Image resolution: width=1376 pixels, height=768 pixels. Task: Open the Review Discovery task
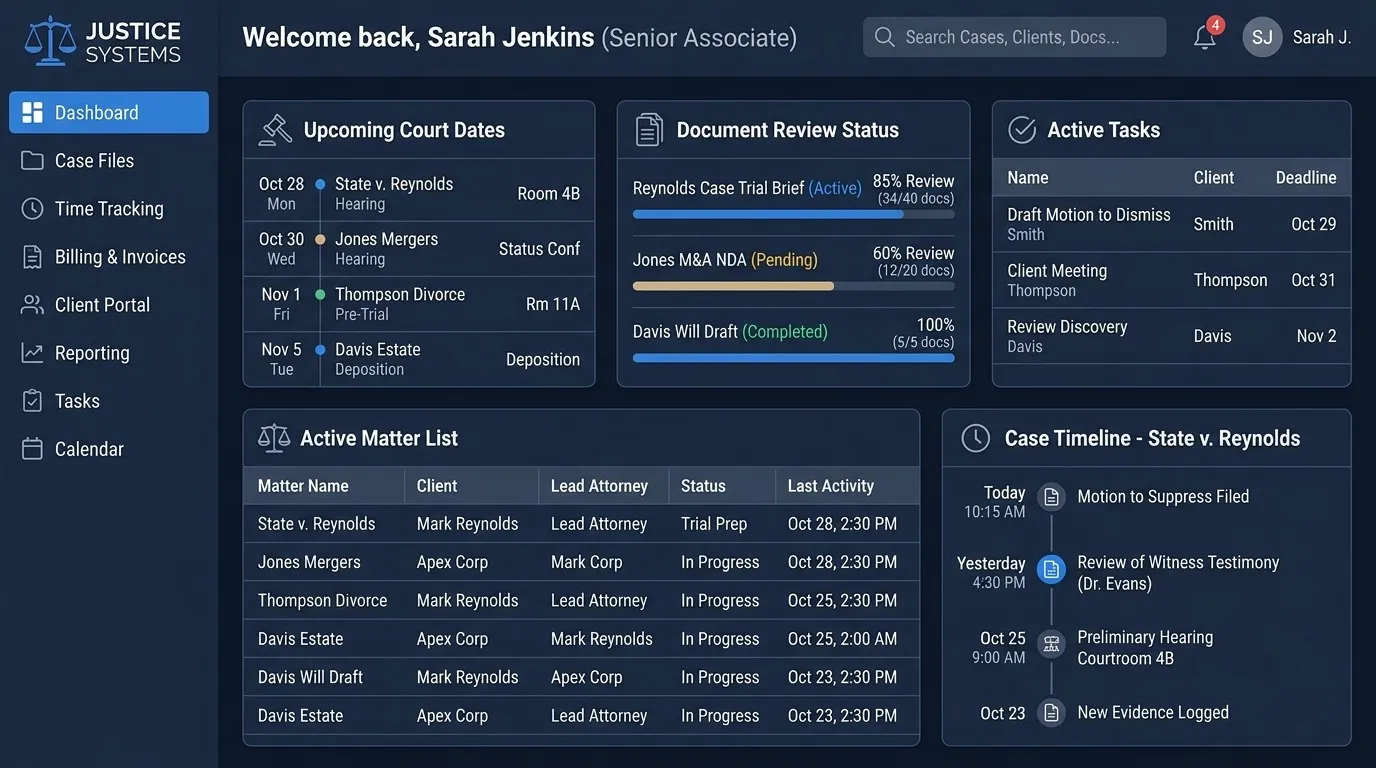pos(1171,336)
